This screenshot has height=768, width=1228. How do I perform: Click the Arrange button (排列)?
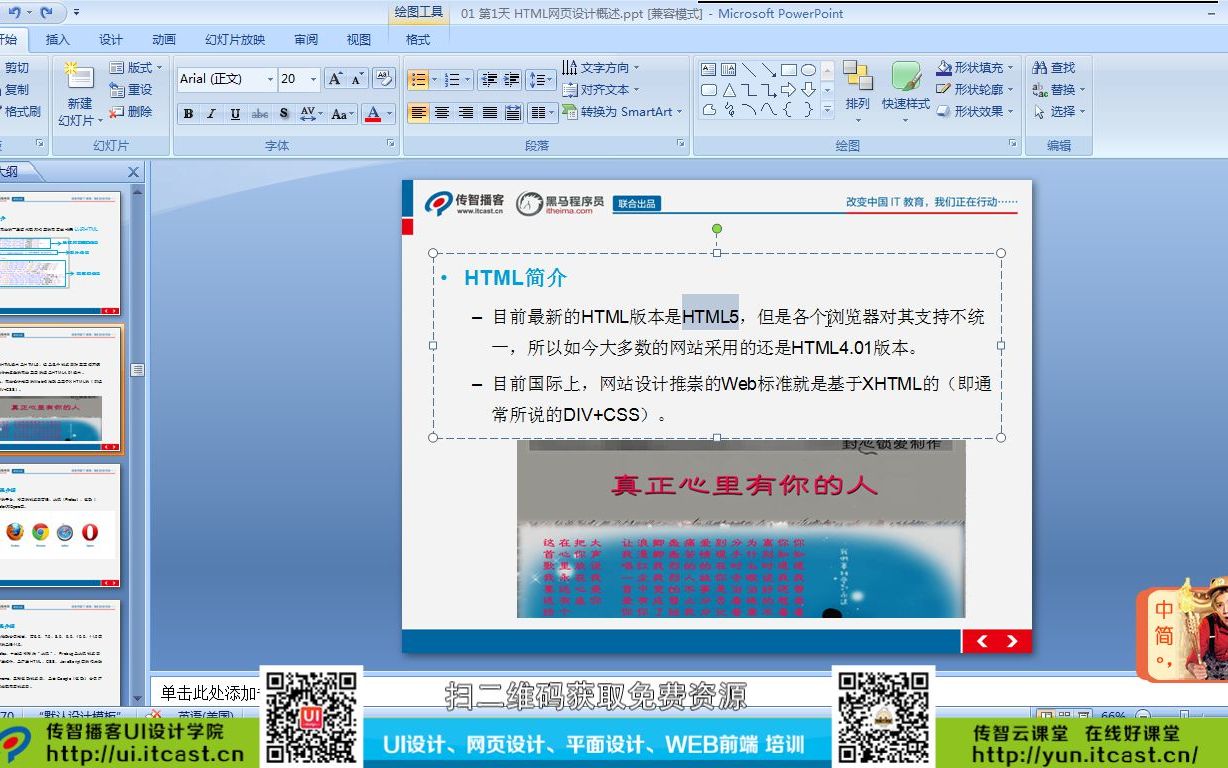pos(857,90)
